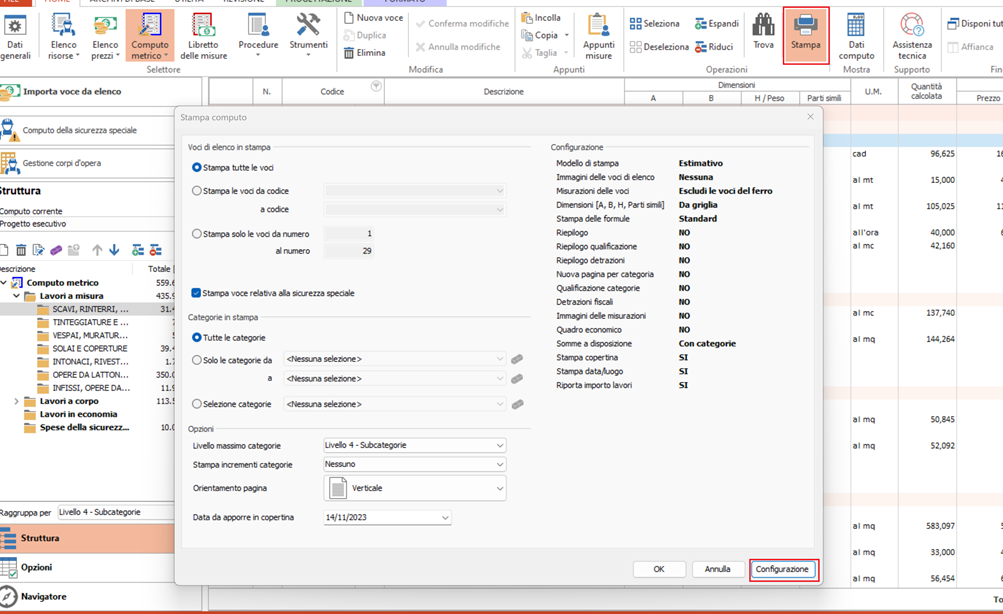Screen dimensions: 1003x614
Task: Select the Computo metrico ribbon button
Action: point(150,37)
